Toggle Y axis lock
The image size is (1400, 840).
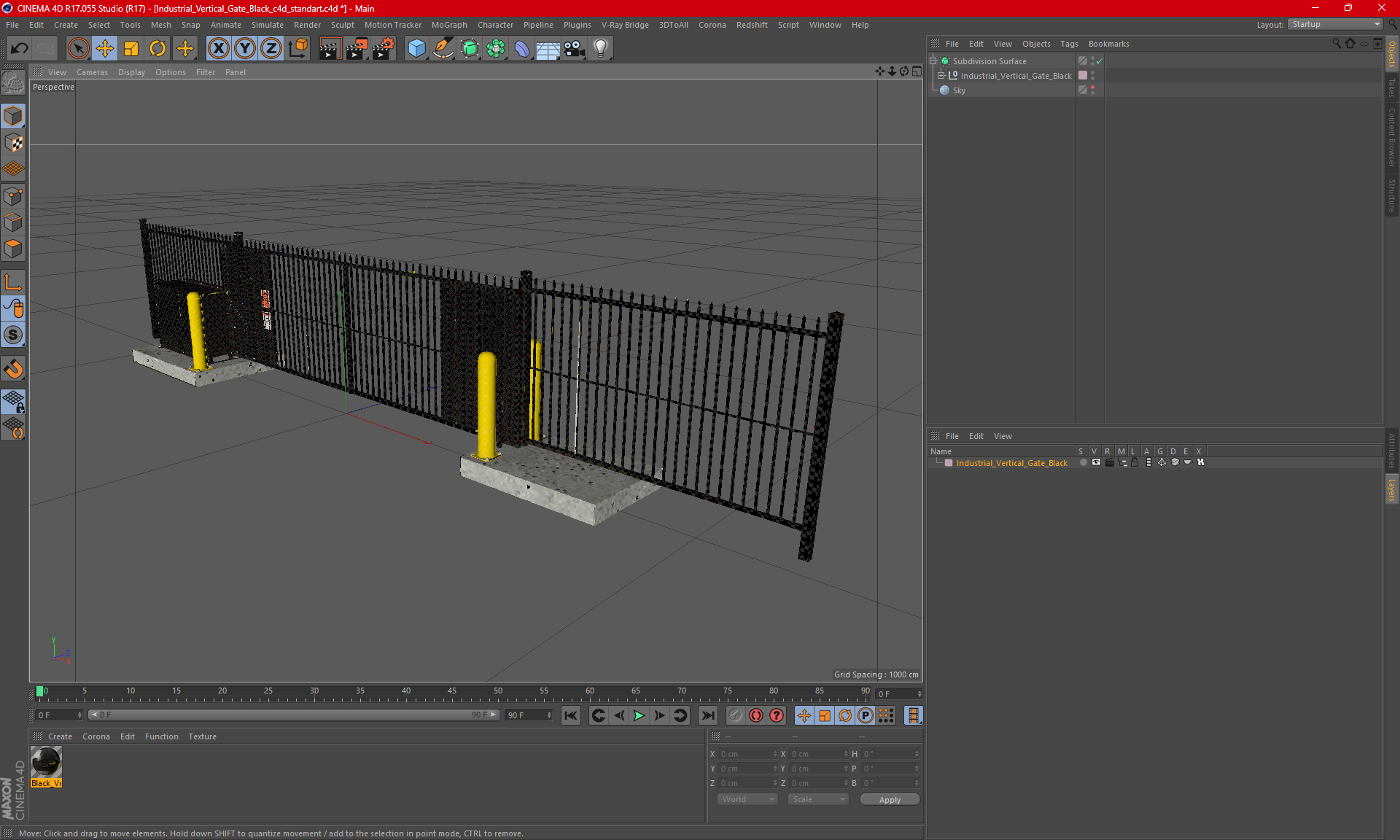point(245,48)
